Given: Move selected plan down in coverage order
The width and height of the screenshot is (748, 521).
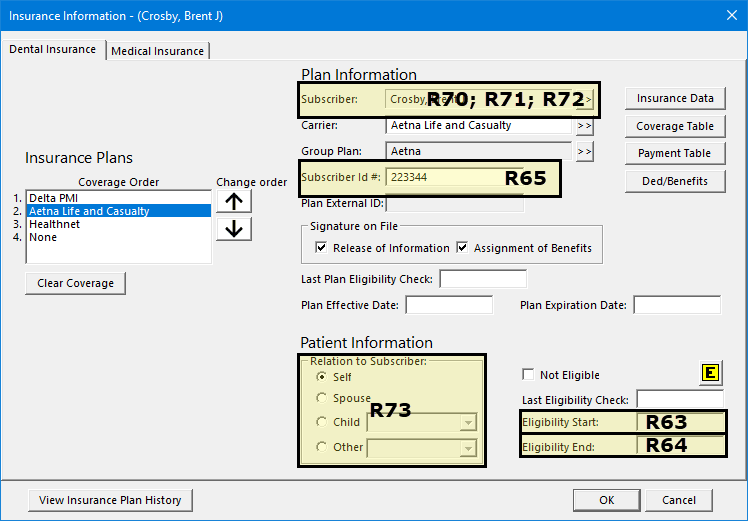Looking at the screenshot, I should coord(234,229).
